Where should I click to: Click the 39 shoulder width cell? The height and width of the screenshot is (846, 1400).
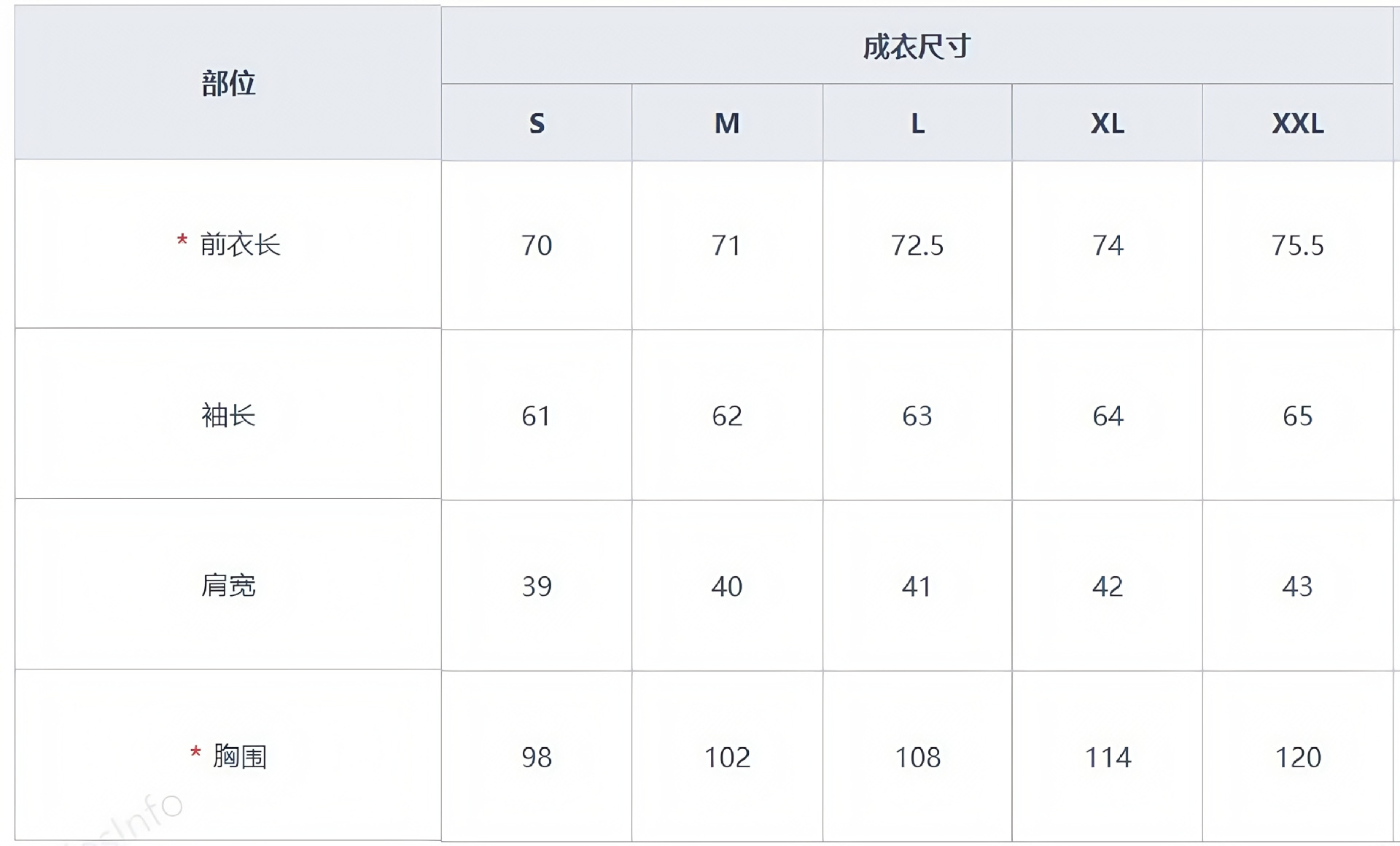click(537, 586)
